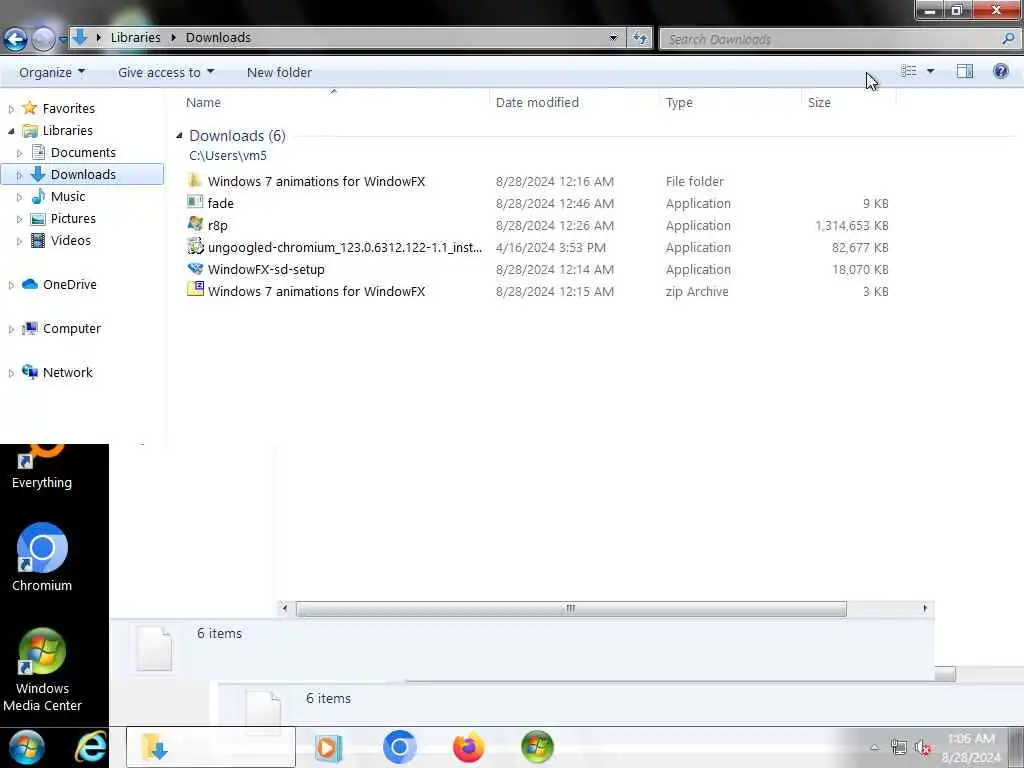Select the Videos library icon
Screen dimensions: 1024x768
pyautogui.click(x=39, y=240)
